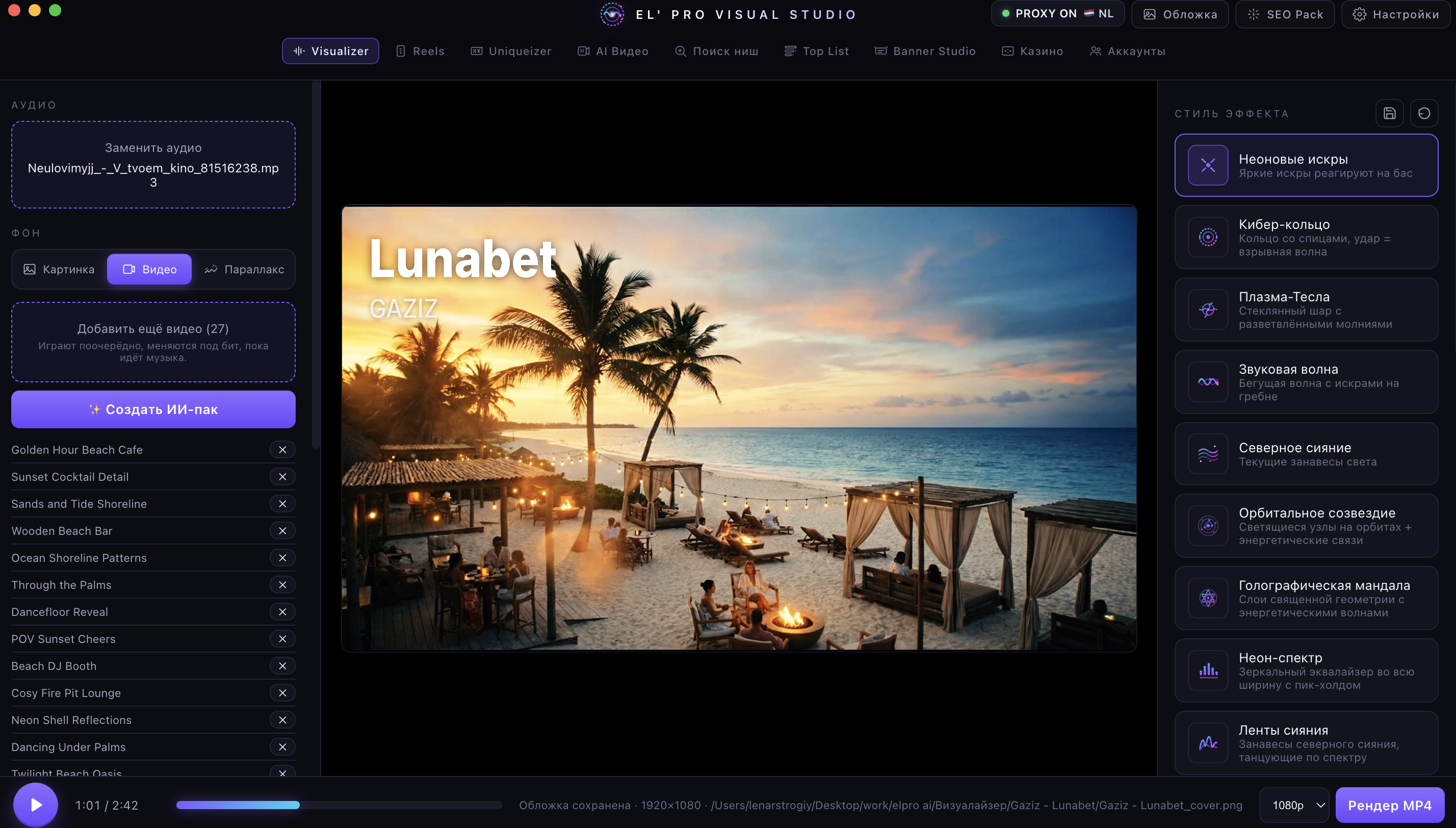Click the Звуковая волна wave icon
The width and height of the screenshot is (1456, 828).
(x=1208, y=381)
